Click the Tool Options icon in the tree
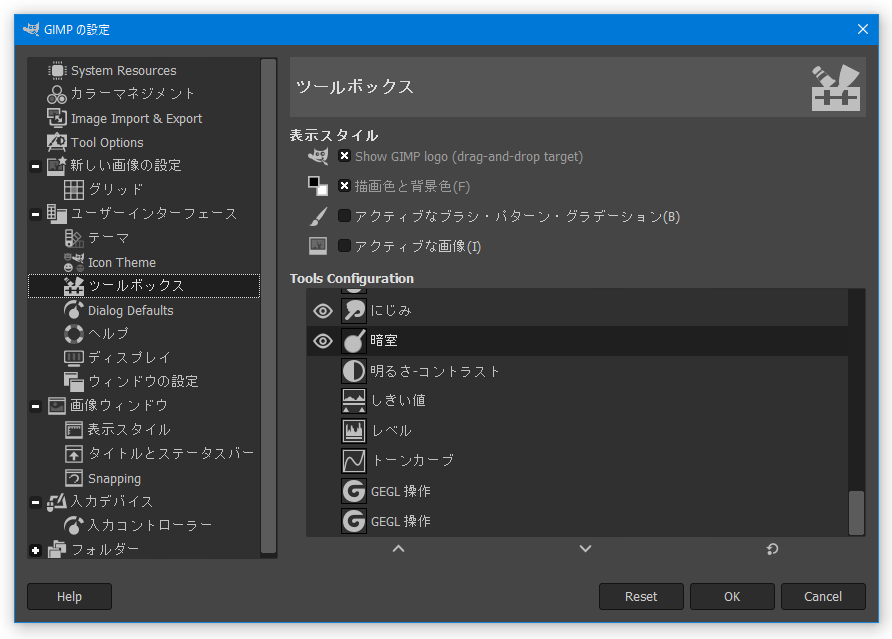 coord(57,142)
